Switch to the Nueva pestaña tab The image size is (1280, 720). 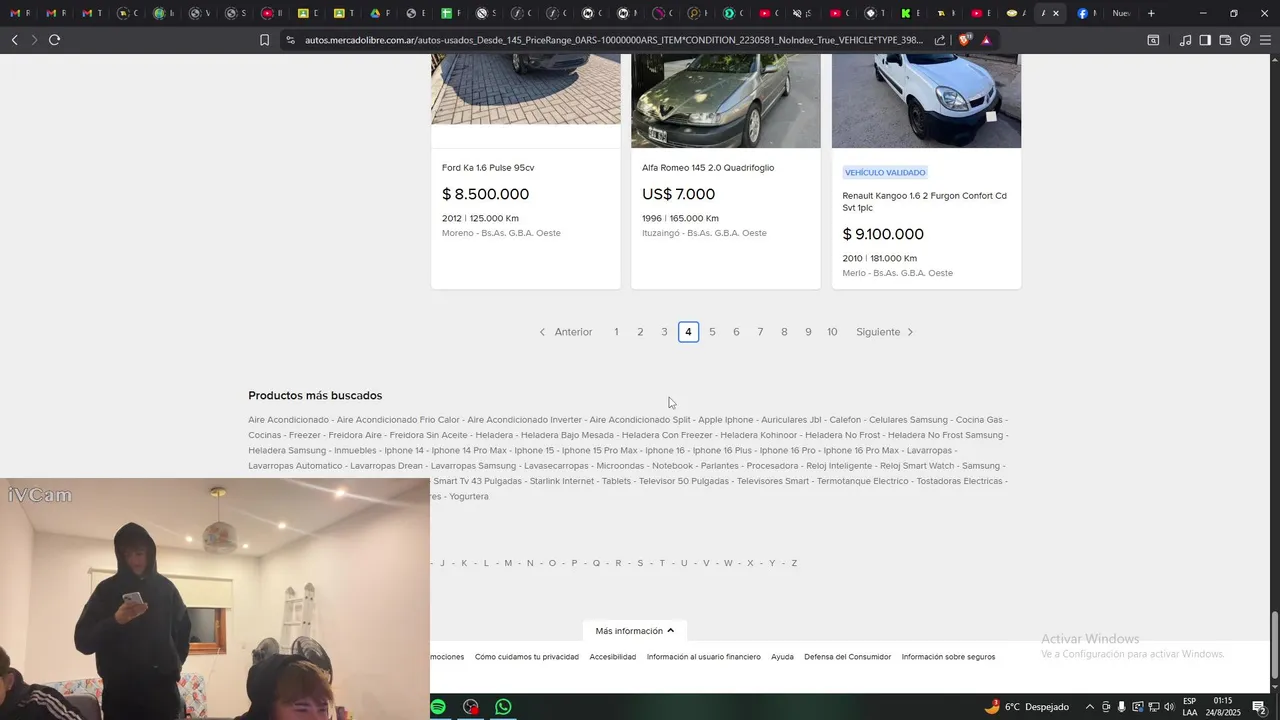(x=1121, y=13)
